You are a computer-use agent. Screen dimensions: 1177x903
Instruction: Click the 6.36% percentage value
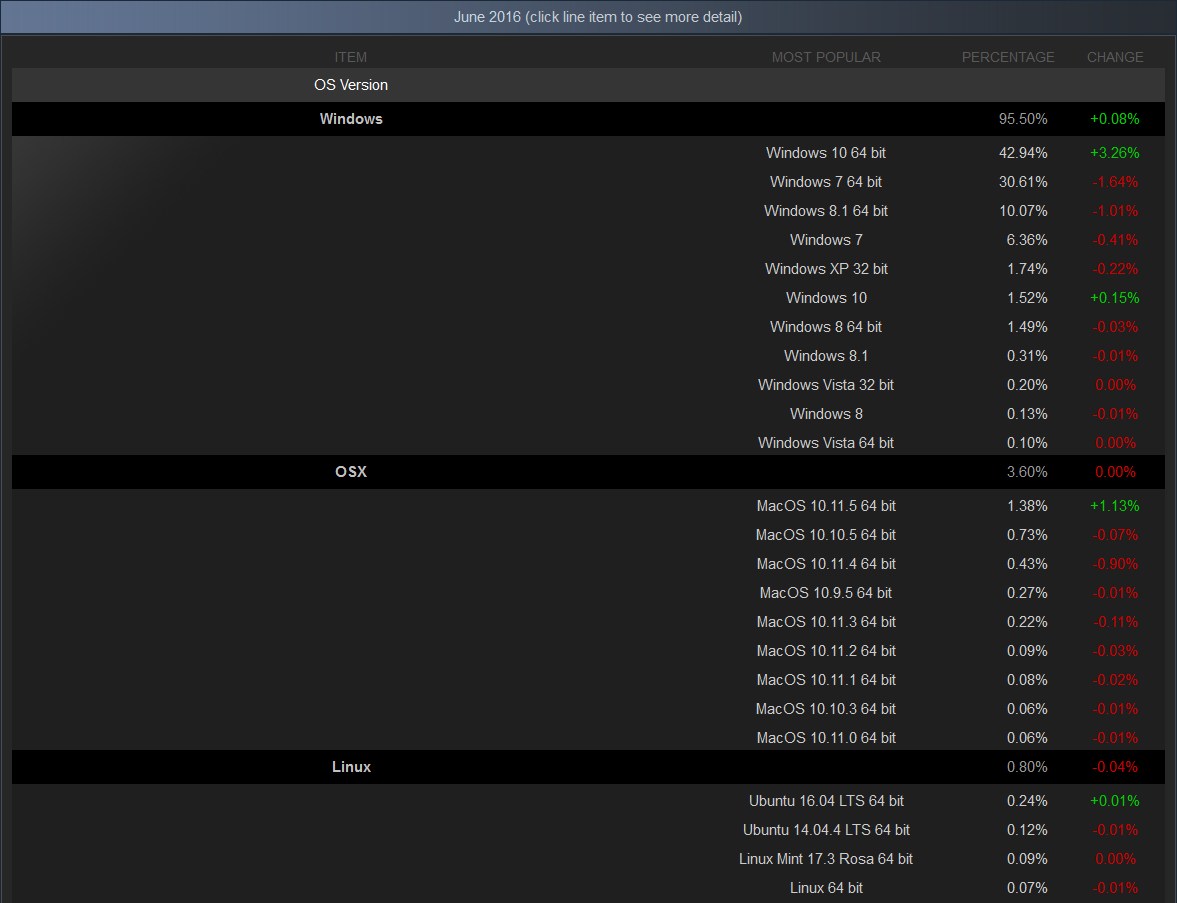pyautogui.click(x=1027, y=239)
